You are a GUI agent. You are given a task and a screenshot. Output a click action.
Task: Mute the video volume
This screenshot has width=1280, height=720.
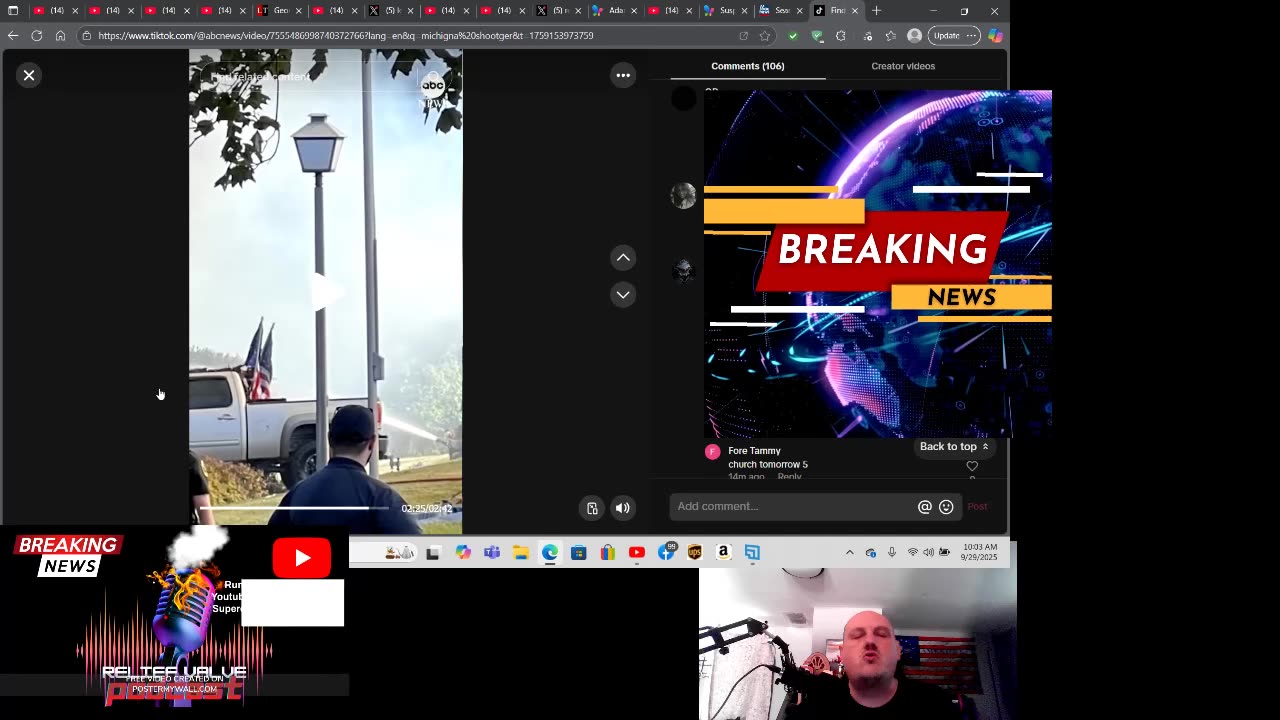pyautogui.click(x=623, y=508)
